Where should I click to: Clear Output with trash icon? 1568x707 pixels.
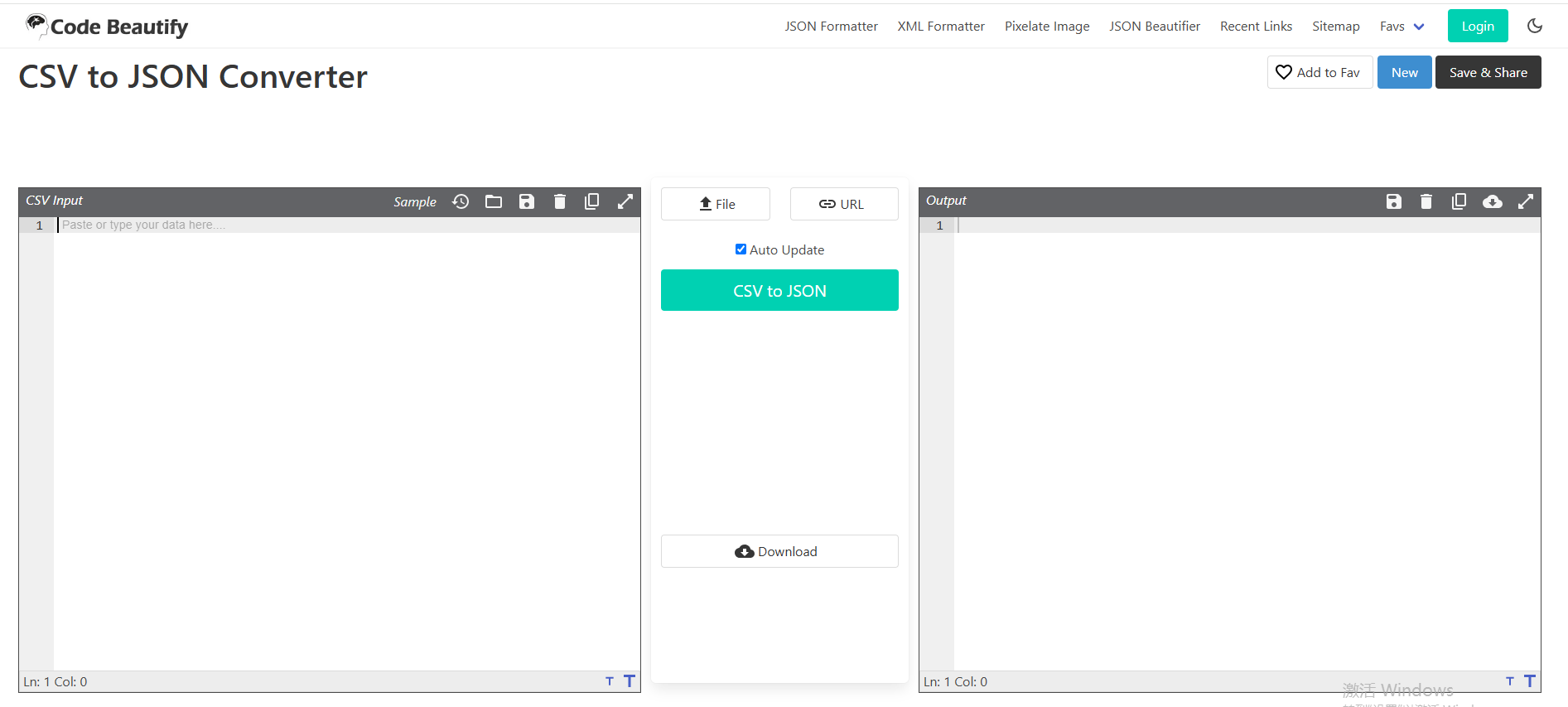pos(1426,201)
